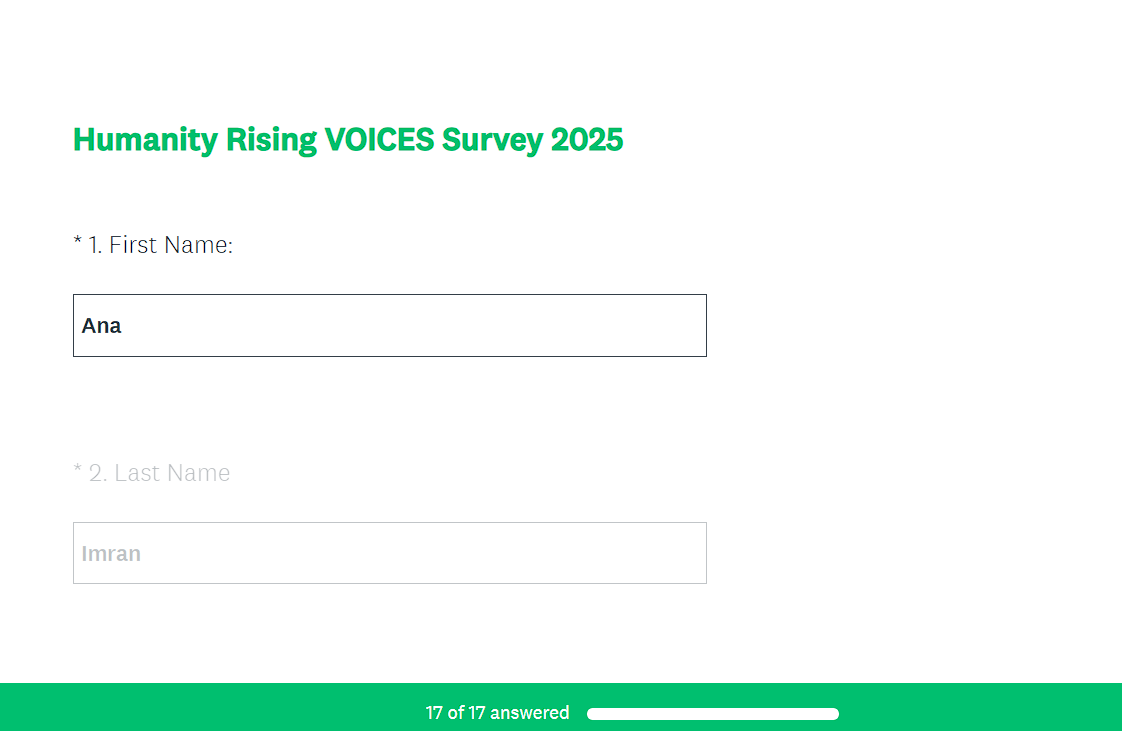
Task: Focus the Last Name text box
Action: 389,553
